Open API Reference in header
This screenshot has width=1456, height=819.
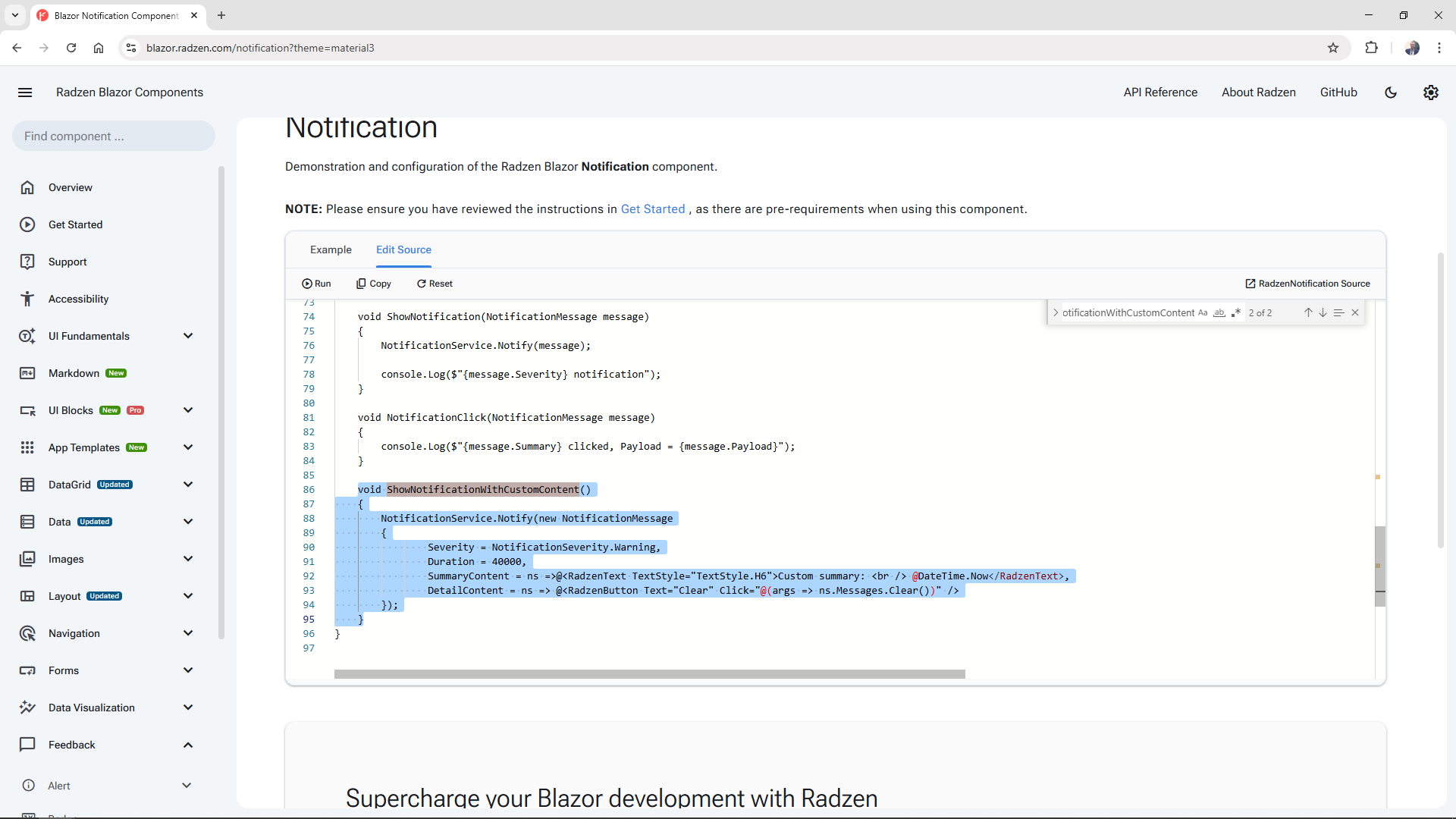tap(1160, 93)
